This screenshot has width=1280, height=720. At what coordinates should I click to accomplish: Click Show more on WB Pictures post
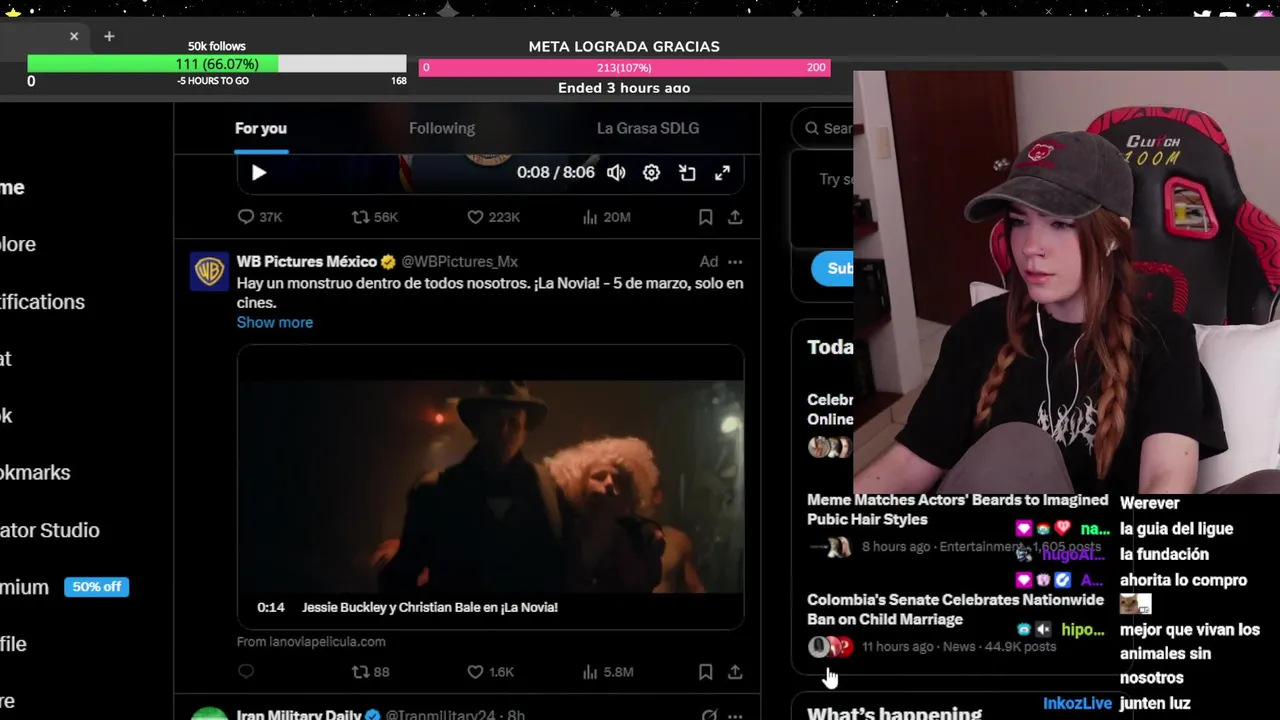[x=275, y=322]
